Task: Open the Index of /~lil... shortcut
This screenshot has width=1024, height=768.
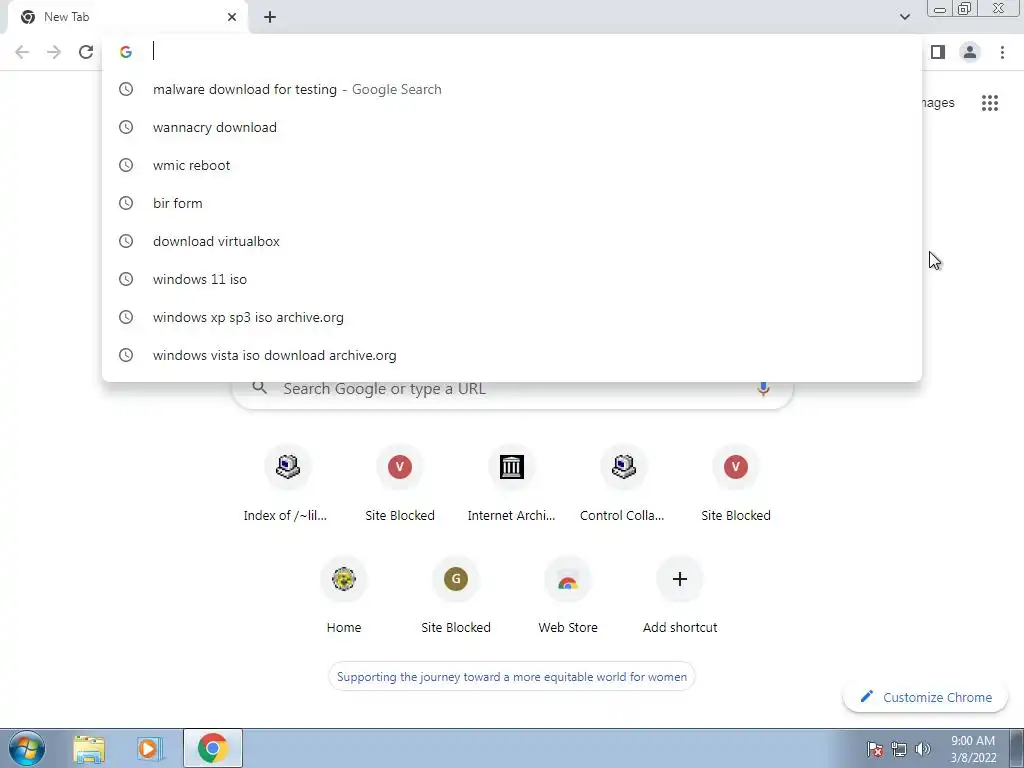Action: click(x=287, y=485)
